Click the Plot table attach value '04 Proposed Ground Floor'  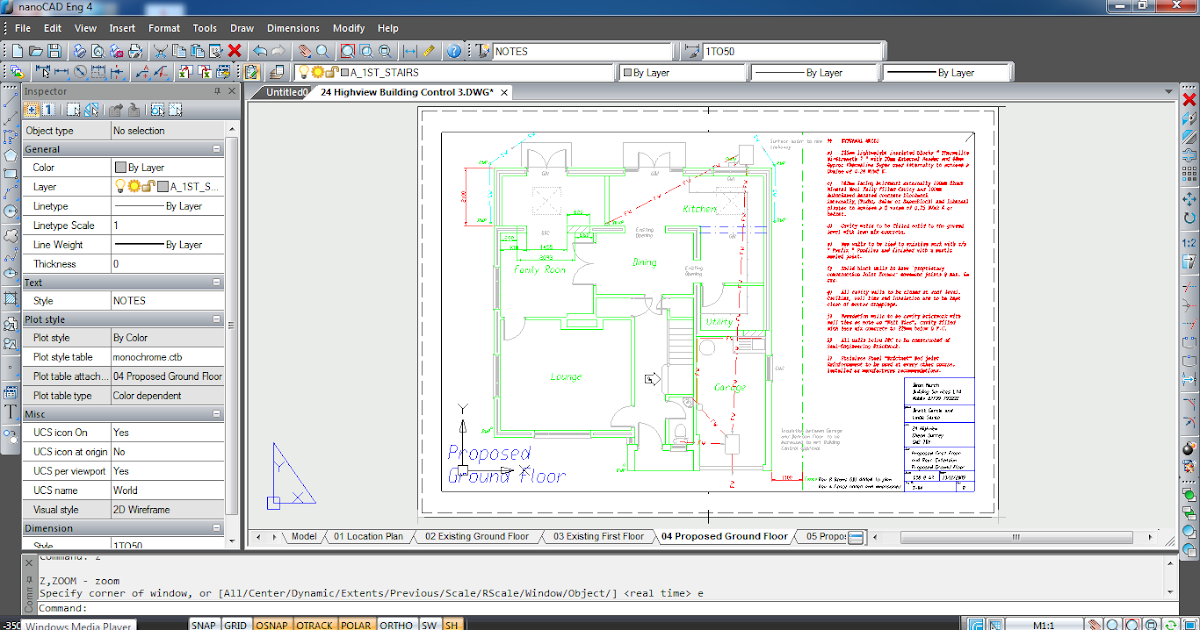pyautogui.click(x=170, y=376)
